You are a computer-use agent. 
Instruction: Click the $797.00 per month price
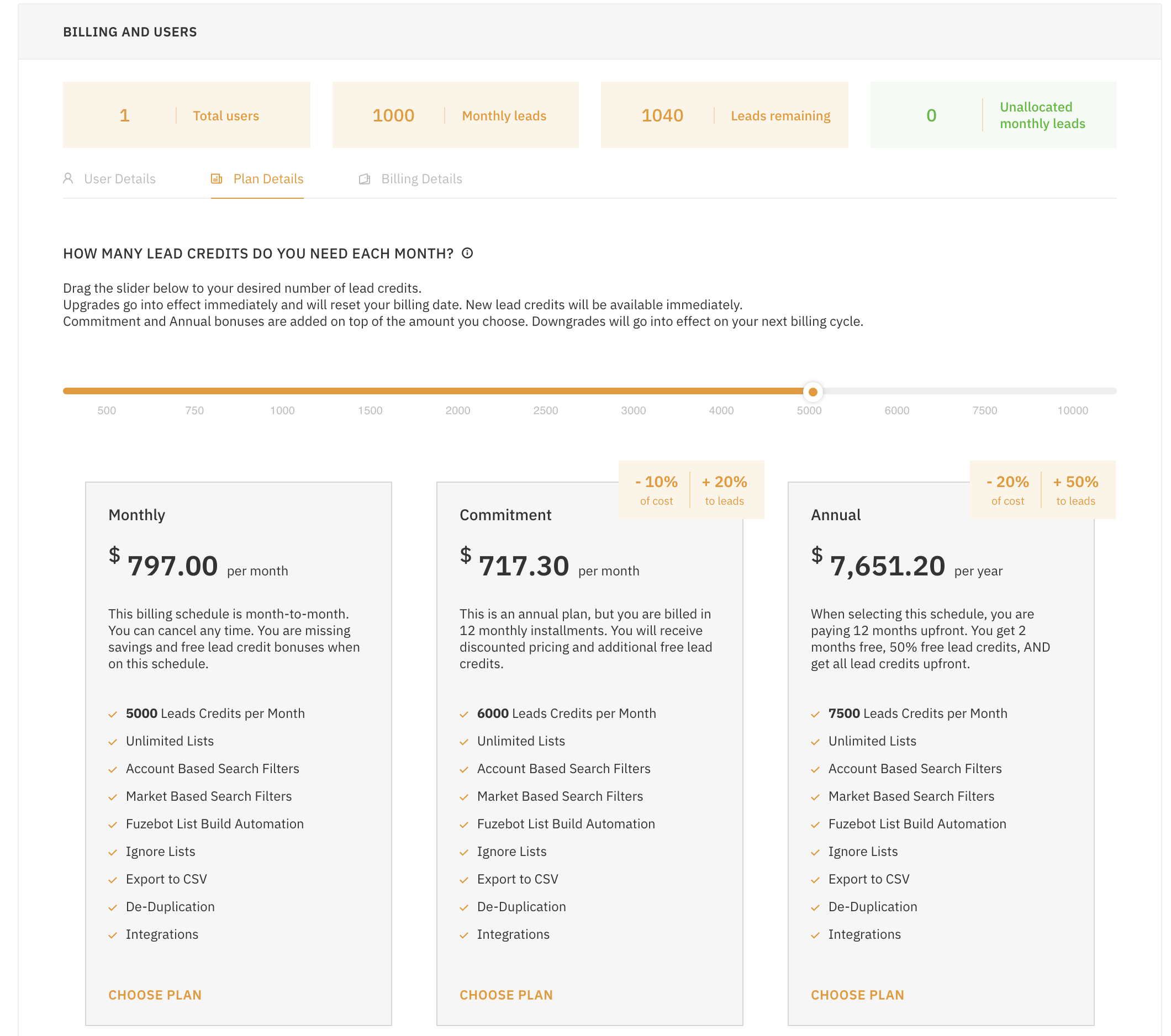(x=198, y=563)
